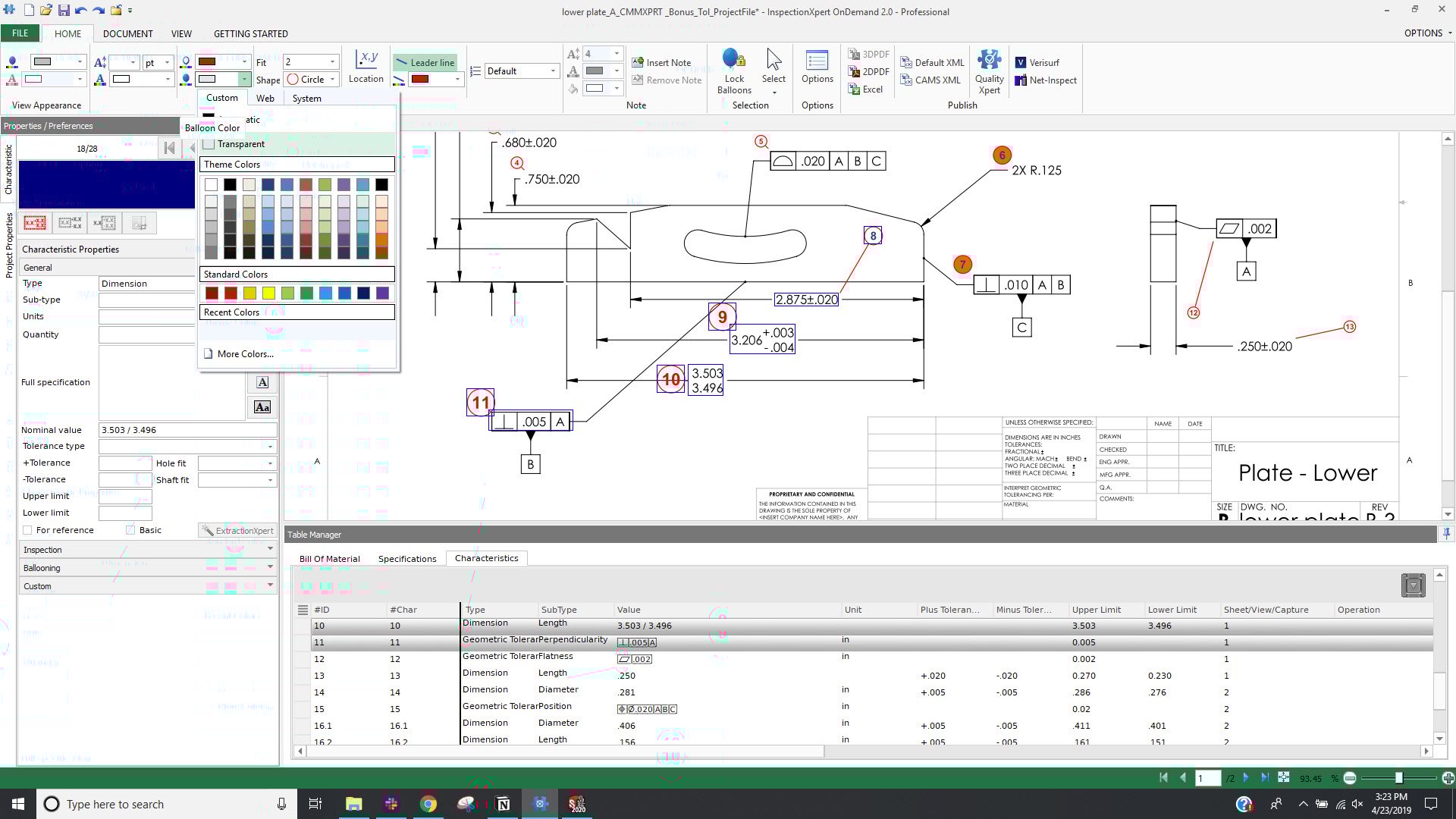The image size is (1456, 819).
Task: Enable the Basic checkbox
Action: (x=130, y=529)
